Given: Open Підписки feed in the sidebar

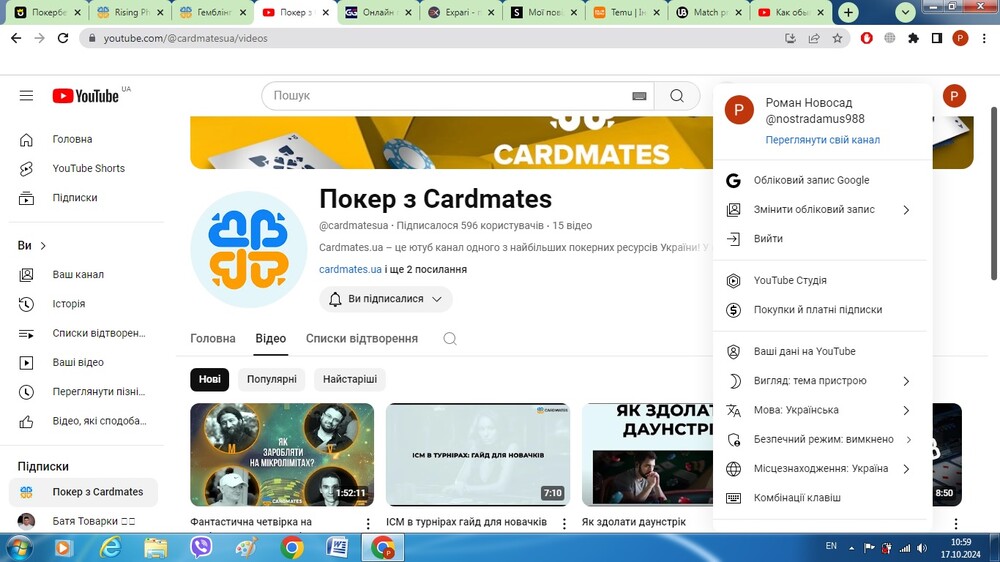Looking at the screenshot, I should pyautogui.click(x=86, y=198).
